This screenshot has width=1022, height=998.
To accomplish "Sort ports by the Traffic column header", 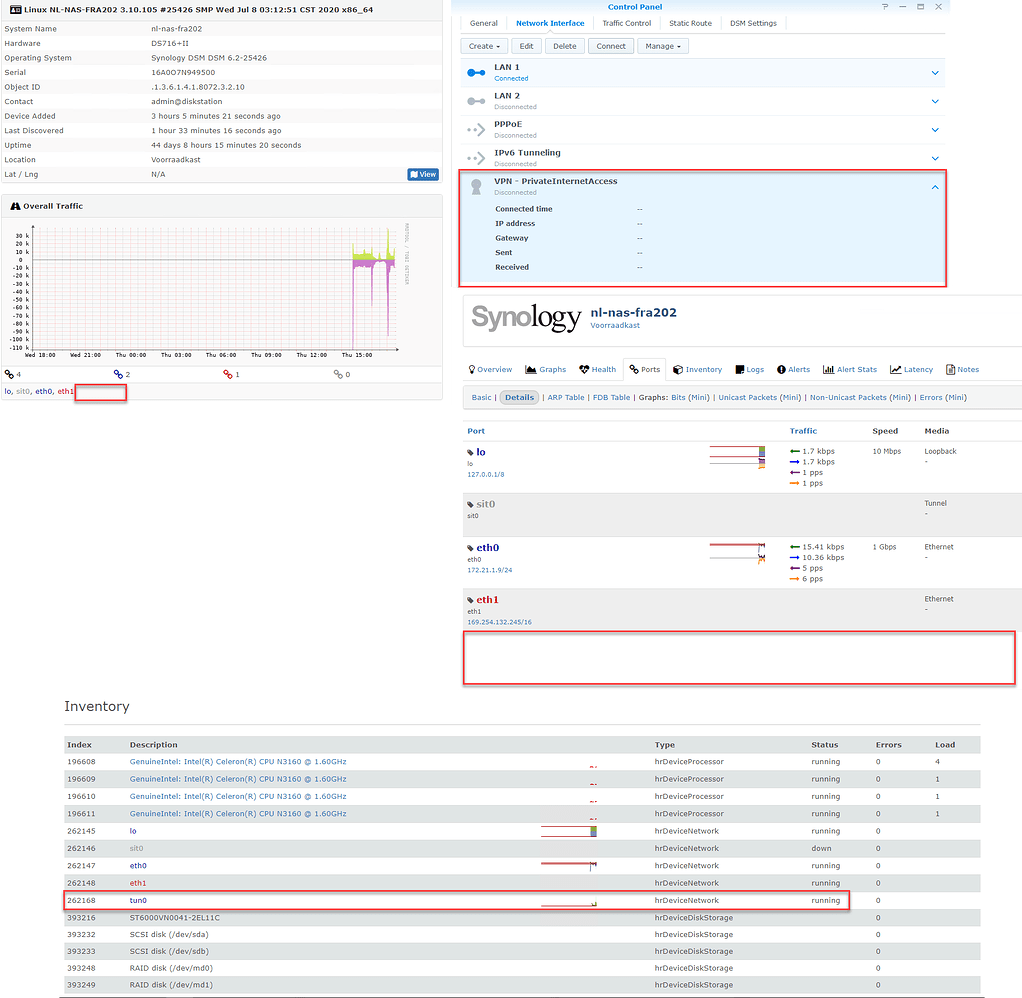I will tap(803, 431).
